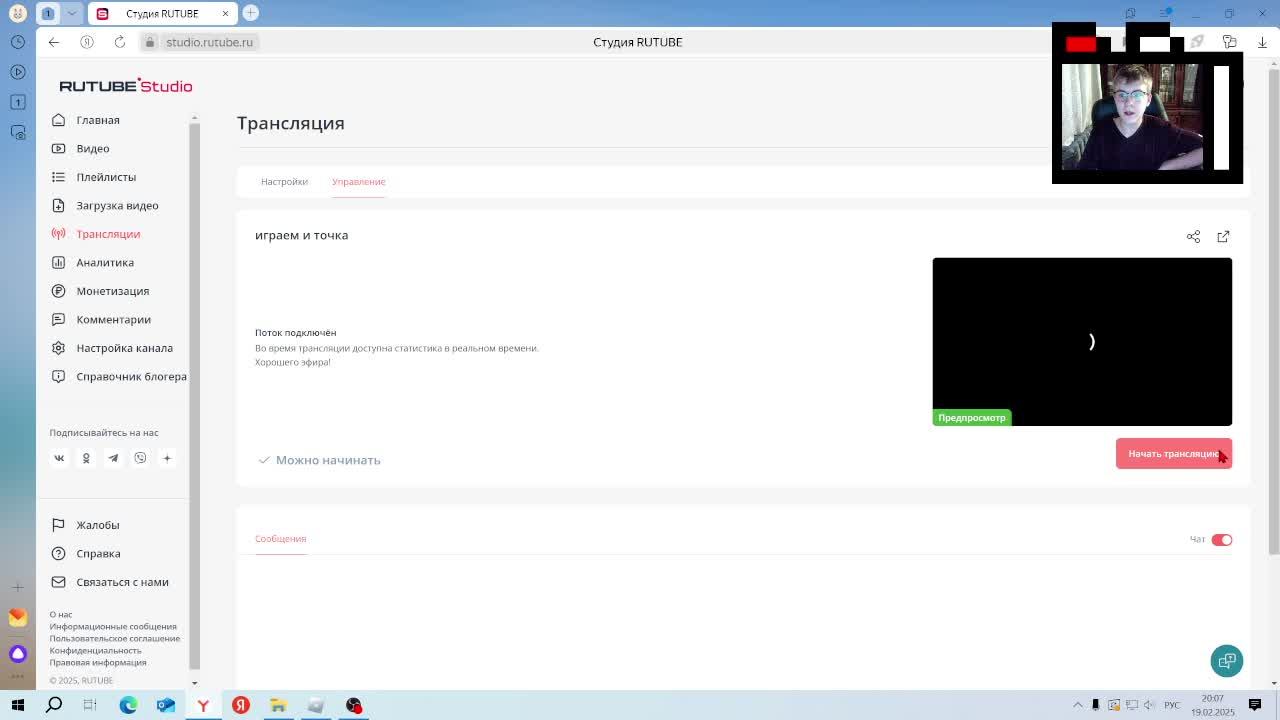The height and width of the screenshot is (720, 1280).
Task: Reload the current page
Action: (x=120, y=42)
